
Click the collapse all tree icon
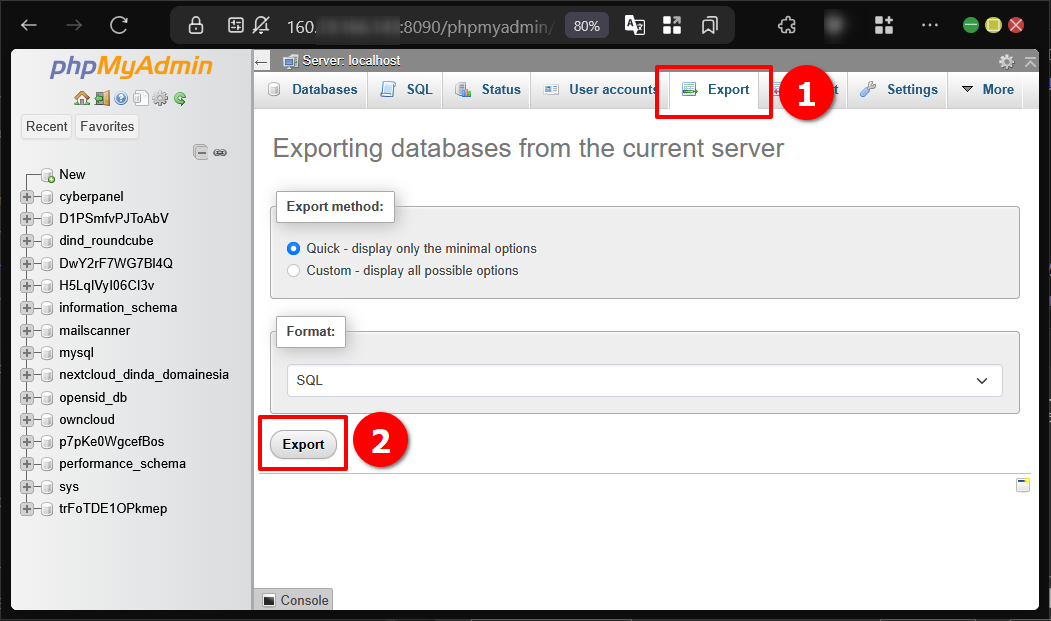pos(201,153)
